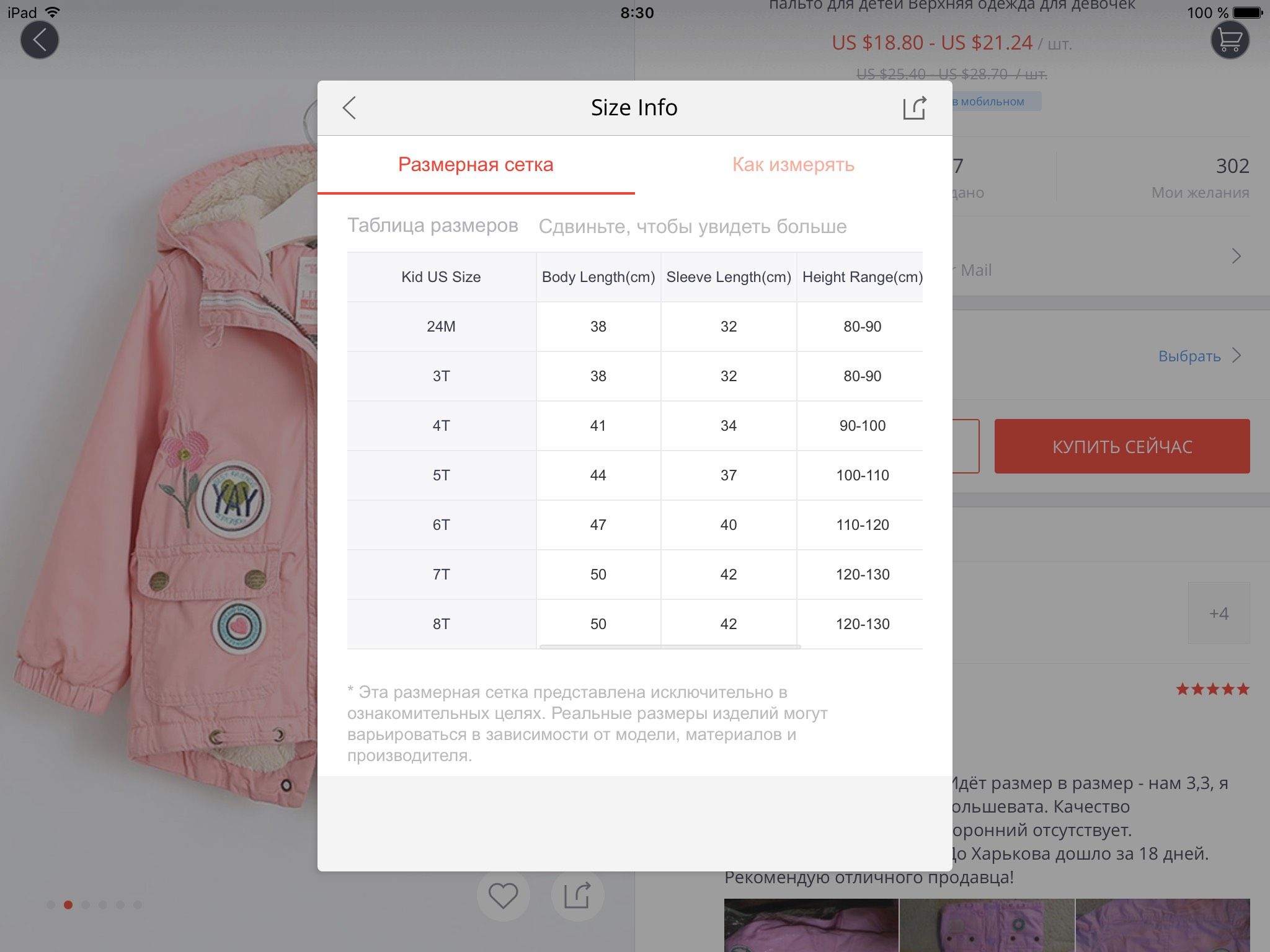The image size is (1270, 952).
Task: Go back using Size Info back arrow
Action: pyautogui.click(x=349, y=108)
